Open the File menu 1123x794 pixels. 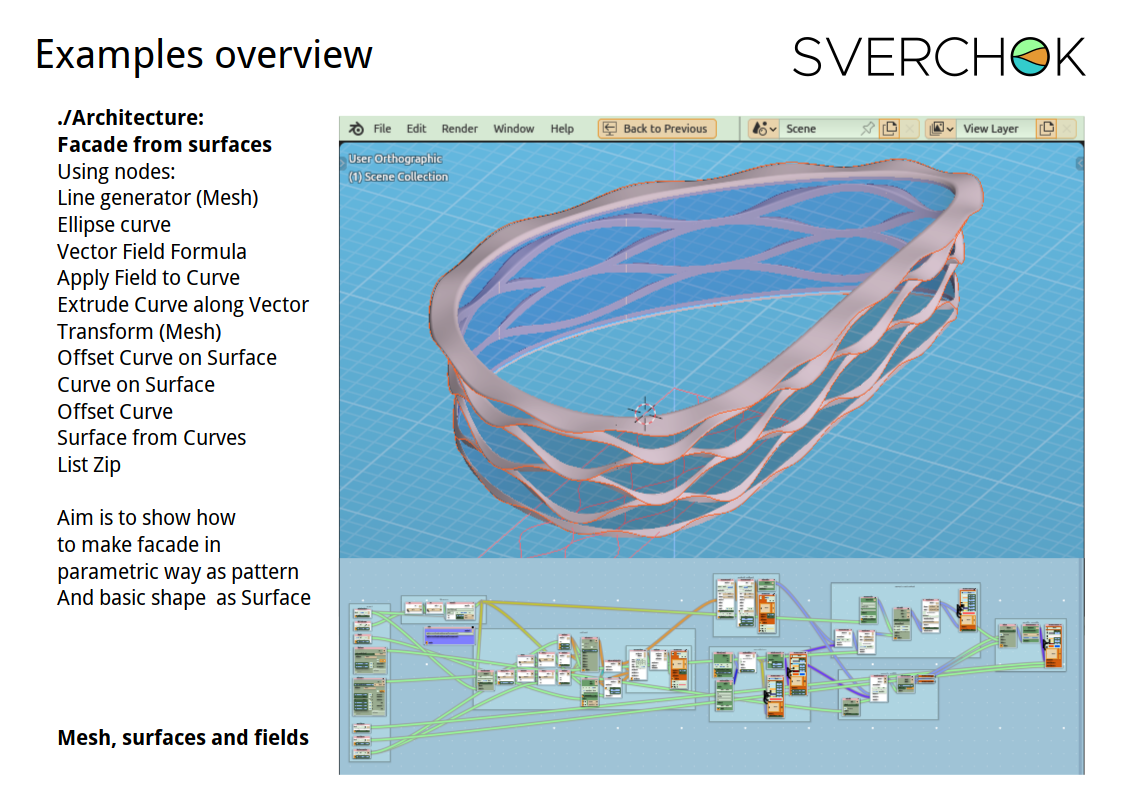[x=382, y=129]
